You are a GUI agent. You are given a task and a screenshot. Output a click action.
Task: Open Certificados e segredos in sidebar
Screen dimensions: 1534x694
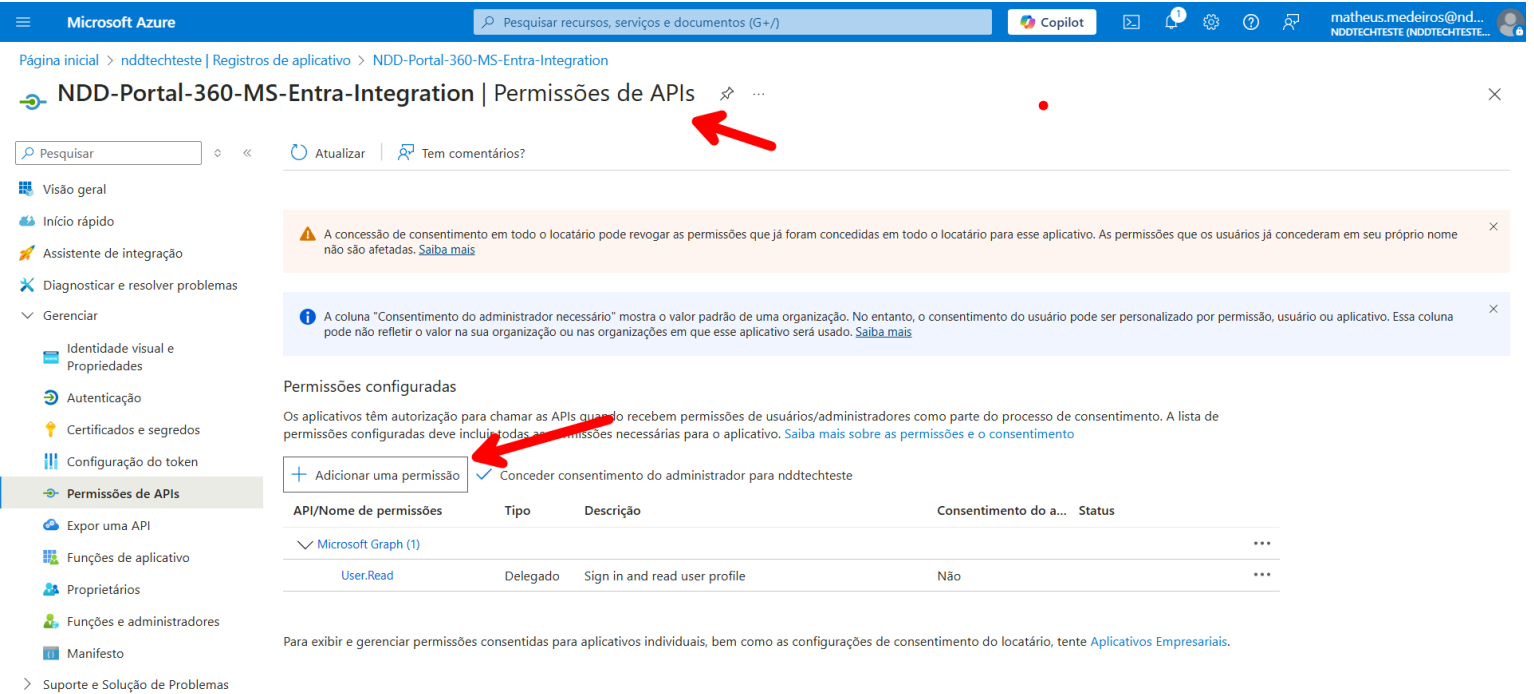(x=133, y=430)
